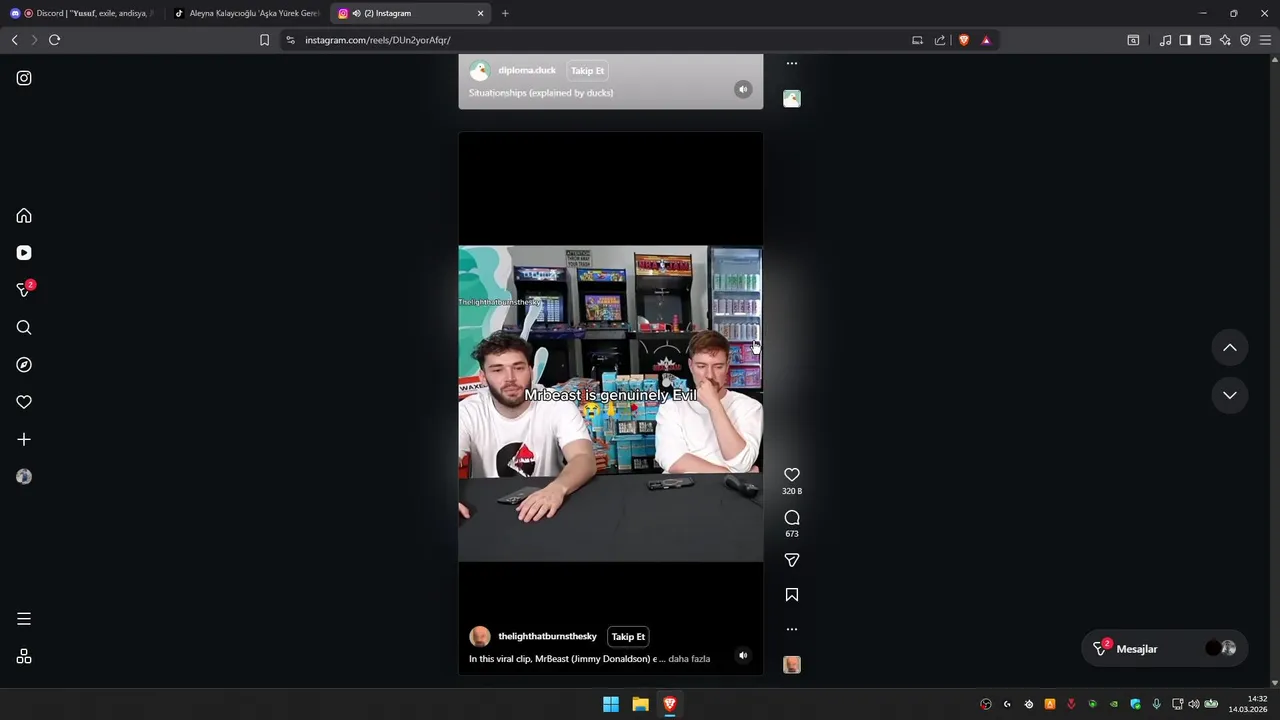Open Windows Security shield tray icon

click(1135, 704)
